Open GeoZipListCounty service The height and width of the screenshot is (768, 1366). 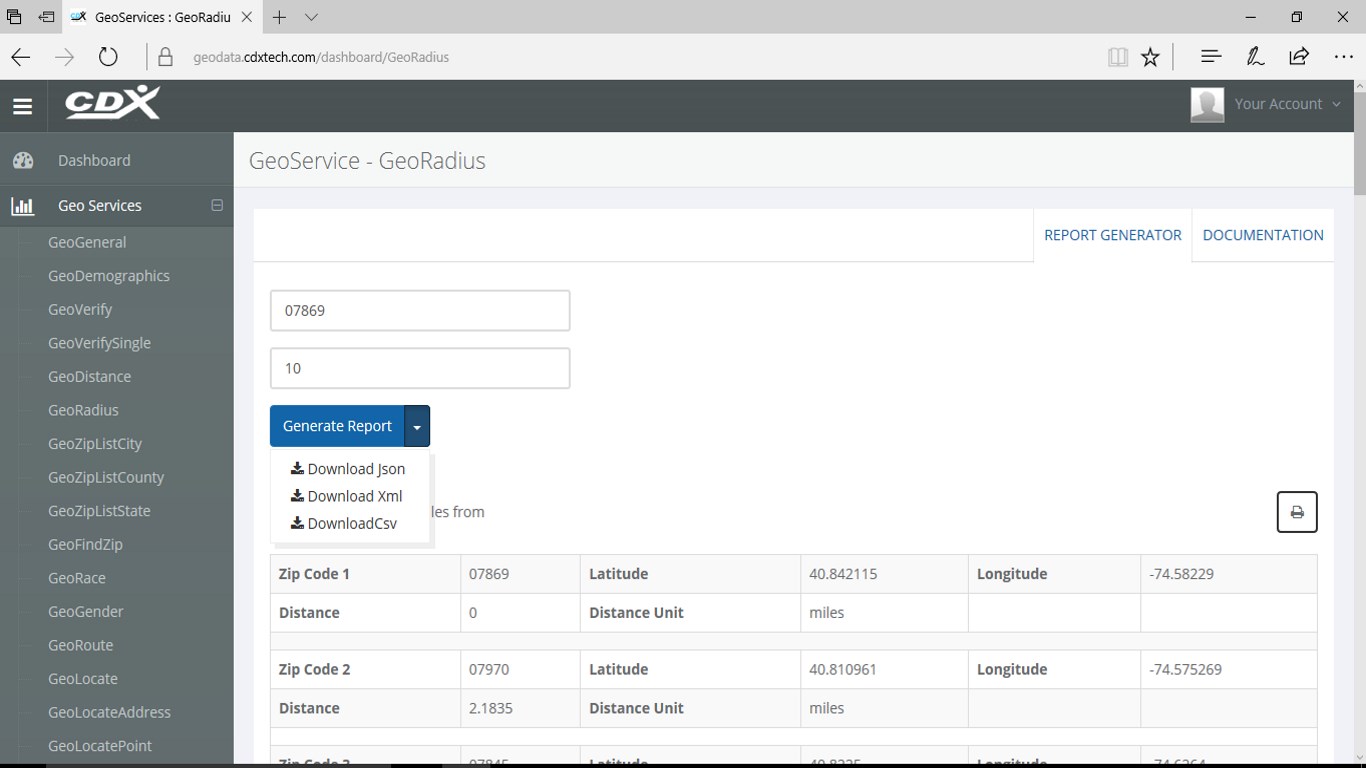(x=106, y=477)
